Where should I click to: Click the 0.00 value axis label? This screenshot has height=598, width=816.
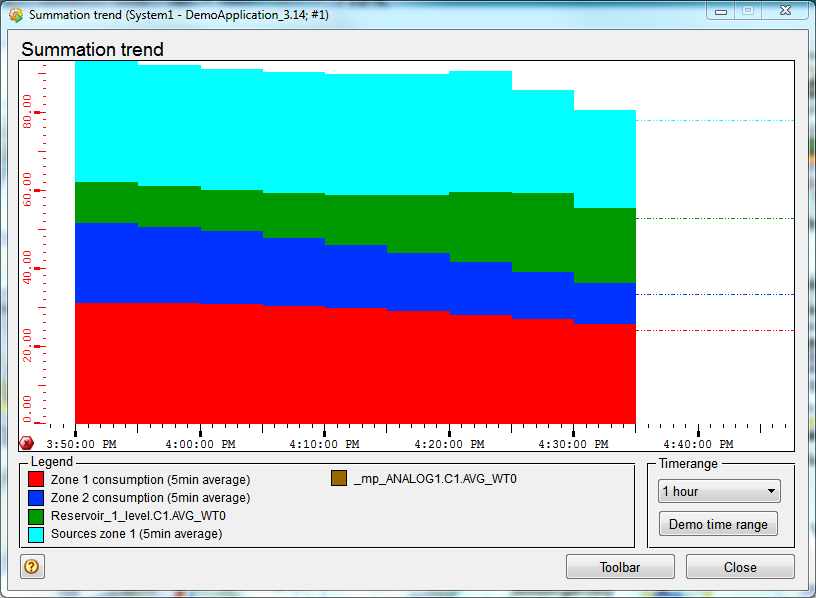[27, 410]
